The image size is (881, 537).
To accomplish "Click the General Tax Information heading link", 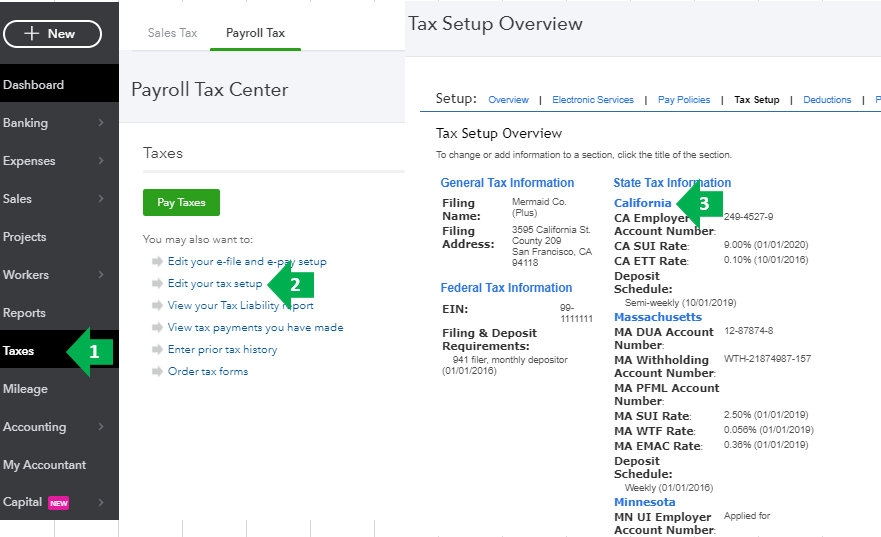I will 507,183.
